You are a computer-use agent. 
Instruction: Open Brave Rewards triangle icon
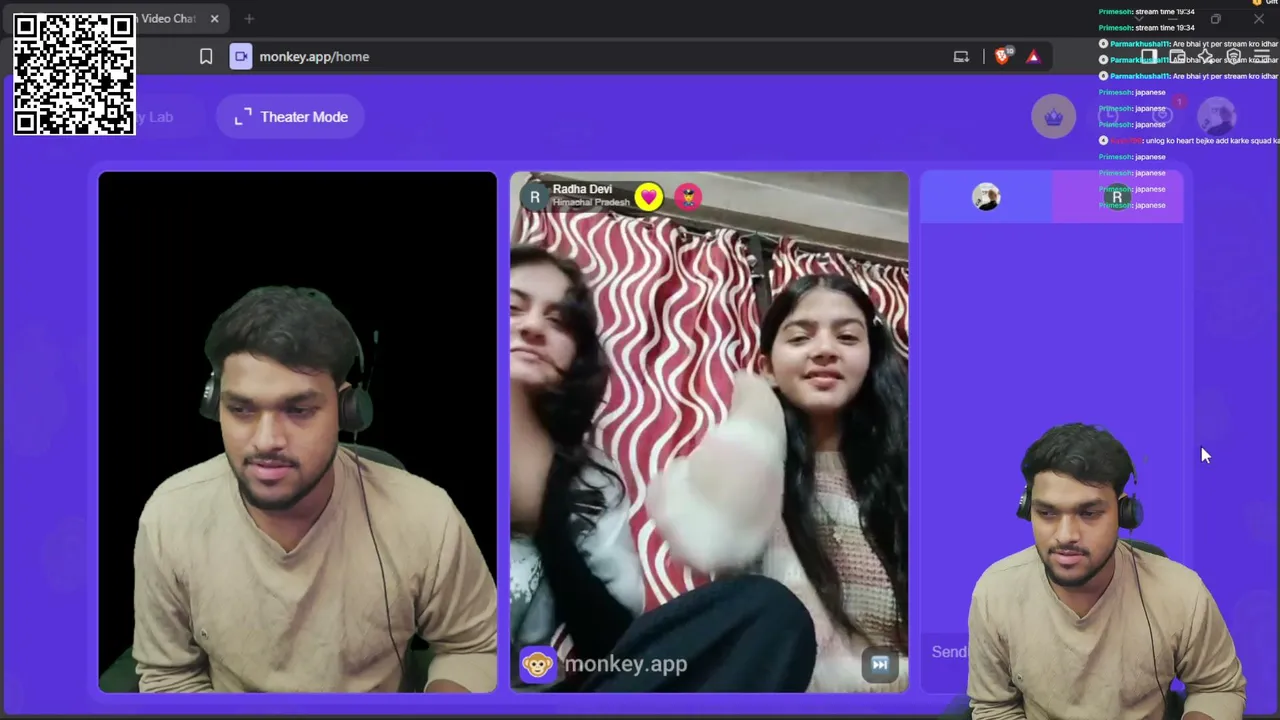click(x=1033, y=57)
